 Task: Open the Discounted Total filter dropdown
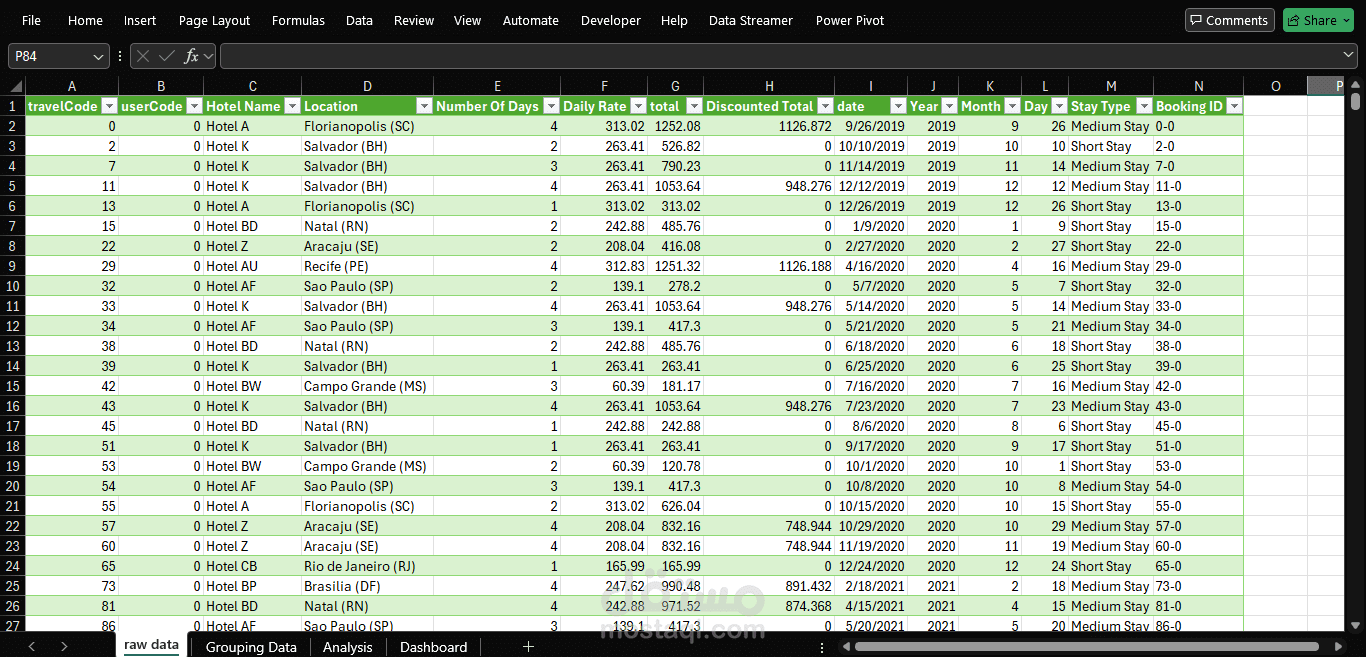(825, 106)
